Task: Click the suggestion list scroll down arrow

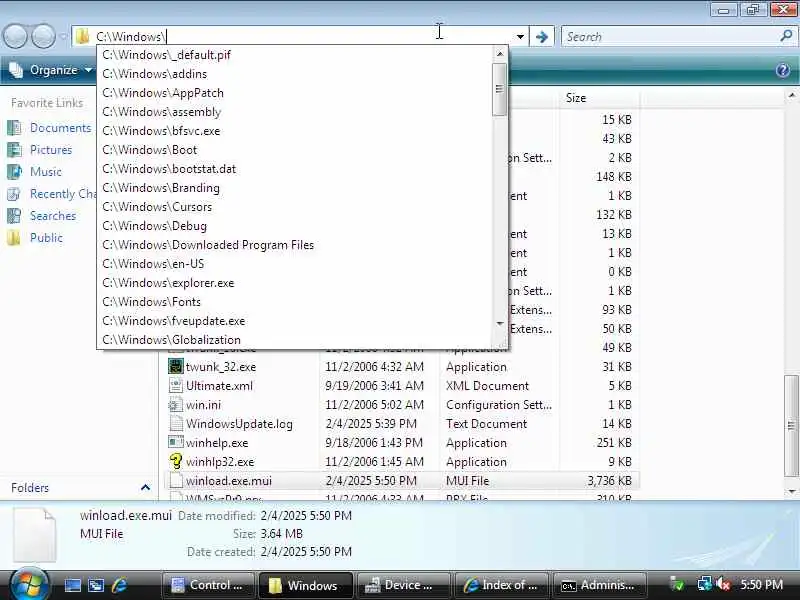Action: click(500, 323)
